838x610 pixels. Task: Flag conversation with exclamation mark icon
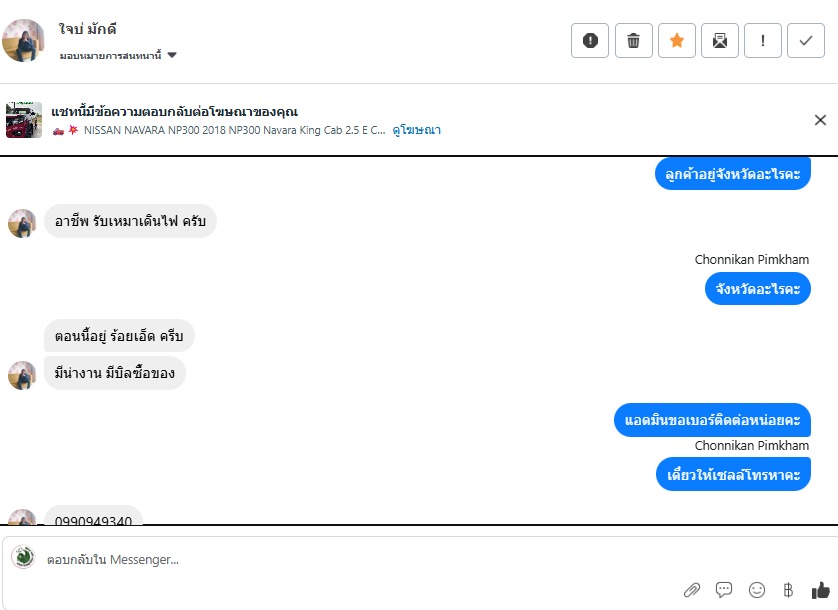click(763, 41)
